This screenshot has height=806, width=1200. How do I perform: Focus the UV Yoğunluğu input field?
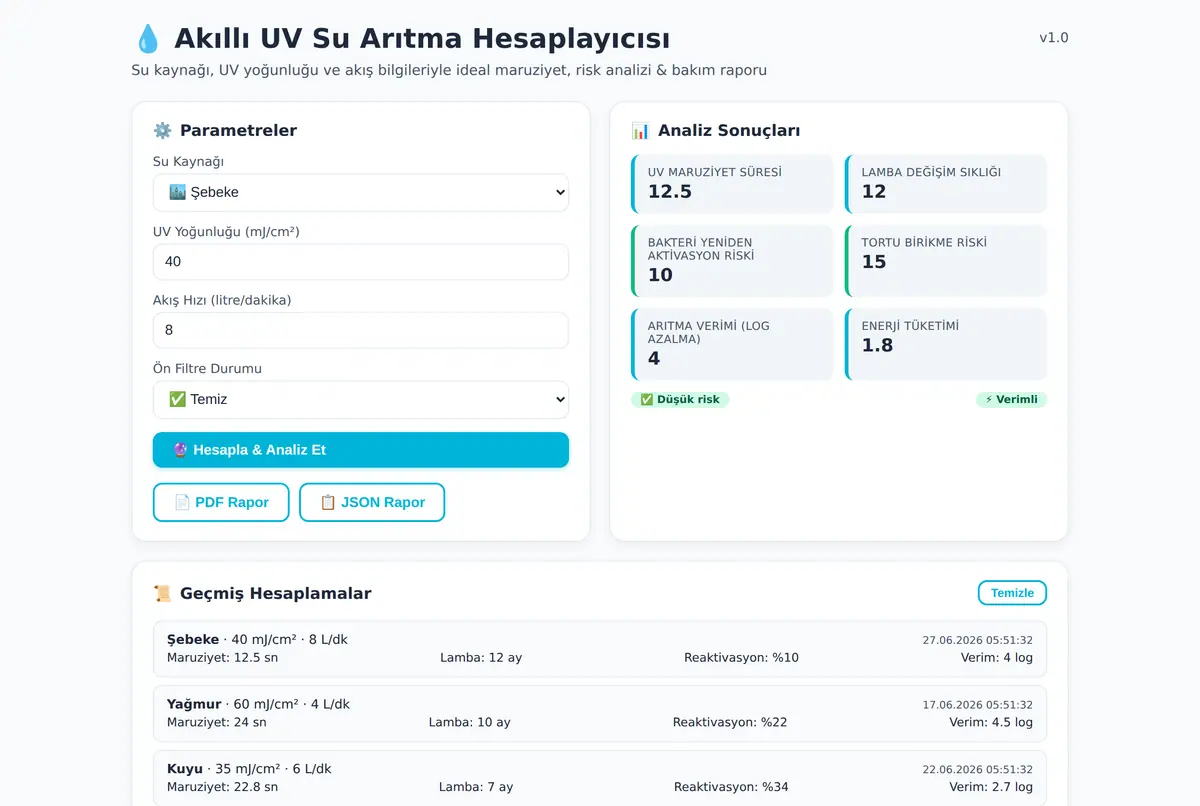pos(361,261)
